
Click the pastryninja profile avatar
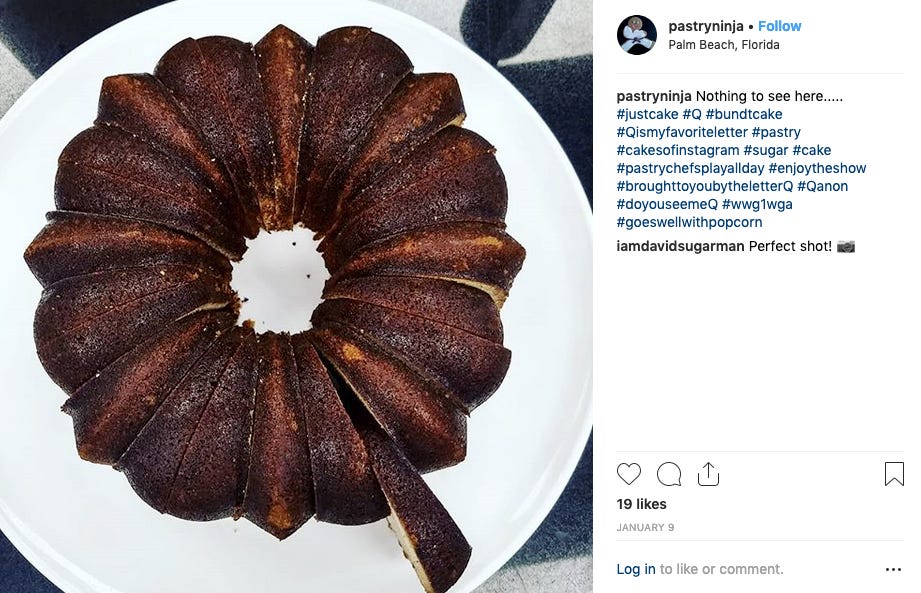pyautogui.click(x=637, y=35)
